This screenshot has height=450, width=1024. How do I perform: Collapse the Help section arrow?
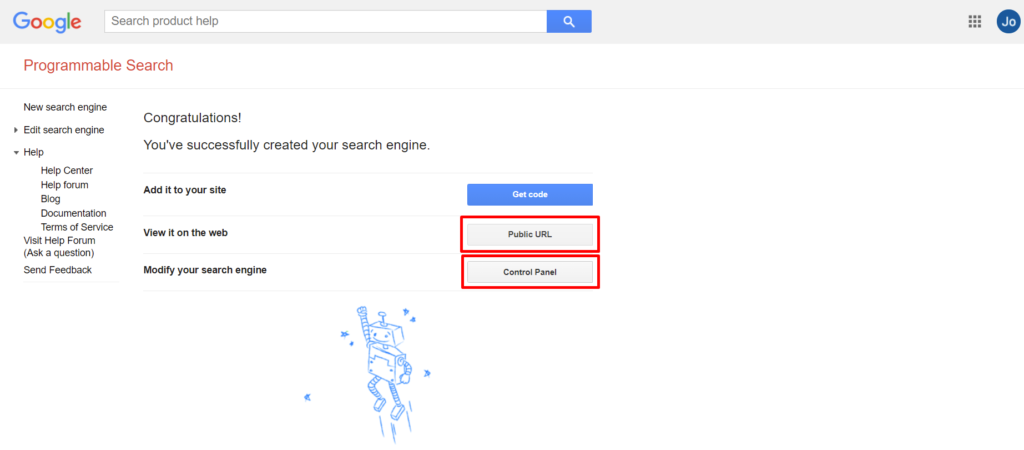16,153
